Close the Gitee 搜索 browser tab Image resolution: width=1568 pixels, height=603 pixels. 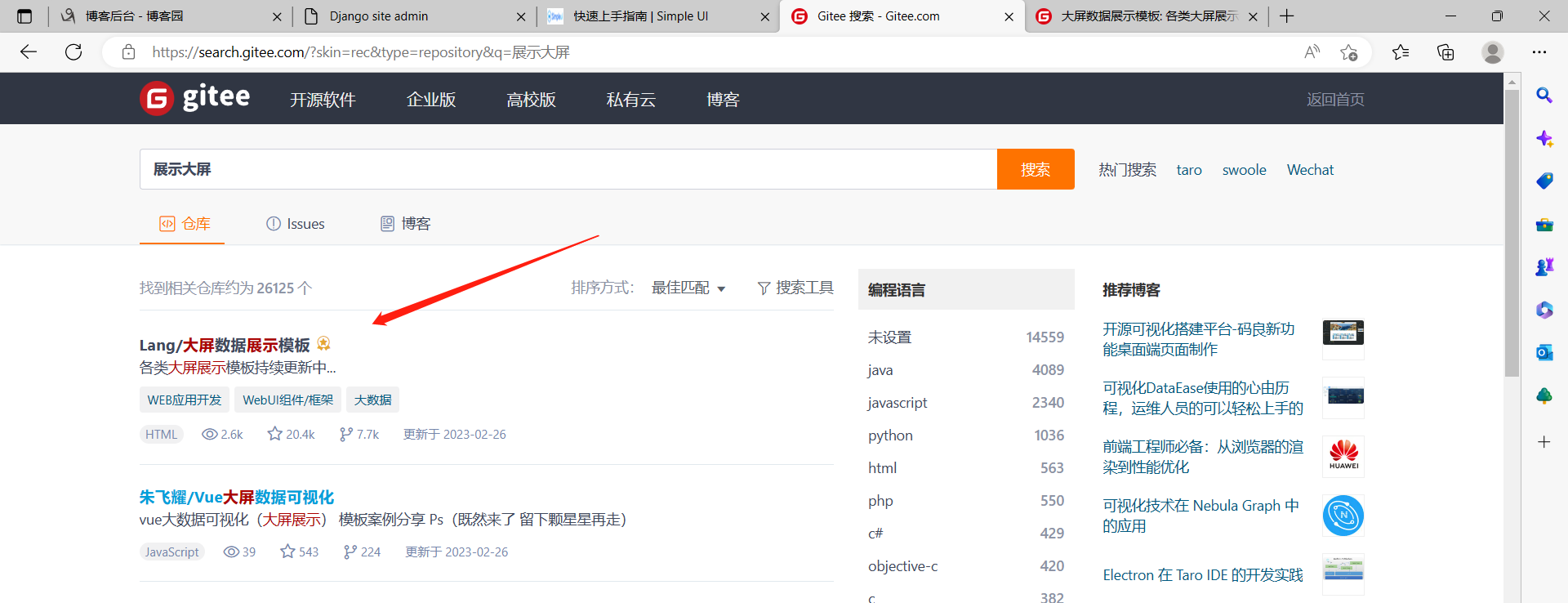pyautogui.click(x=1009, y=16)
